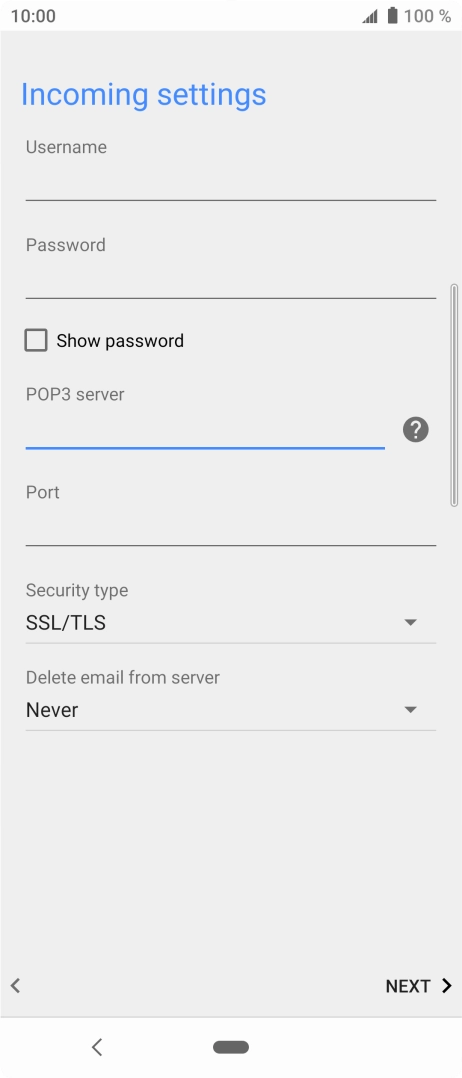
Task: Expand the Delete email from server dropdown arrow
Action: pos(410,710)
